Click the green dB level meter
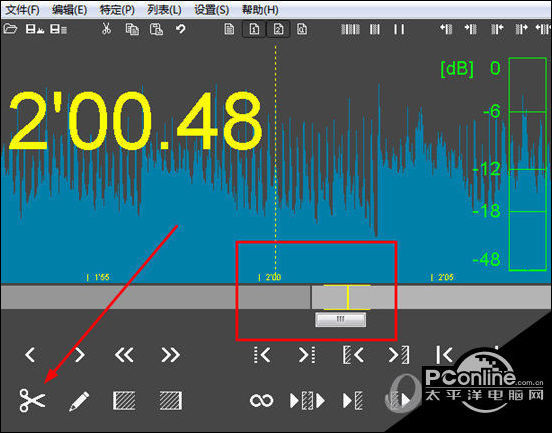Image resolution: width=552 pixels, height=433 pixels. pyautogui.click(x=527, y=164)
